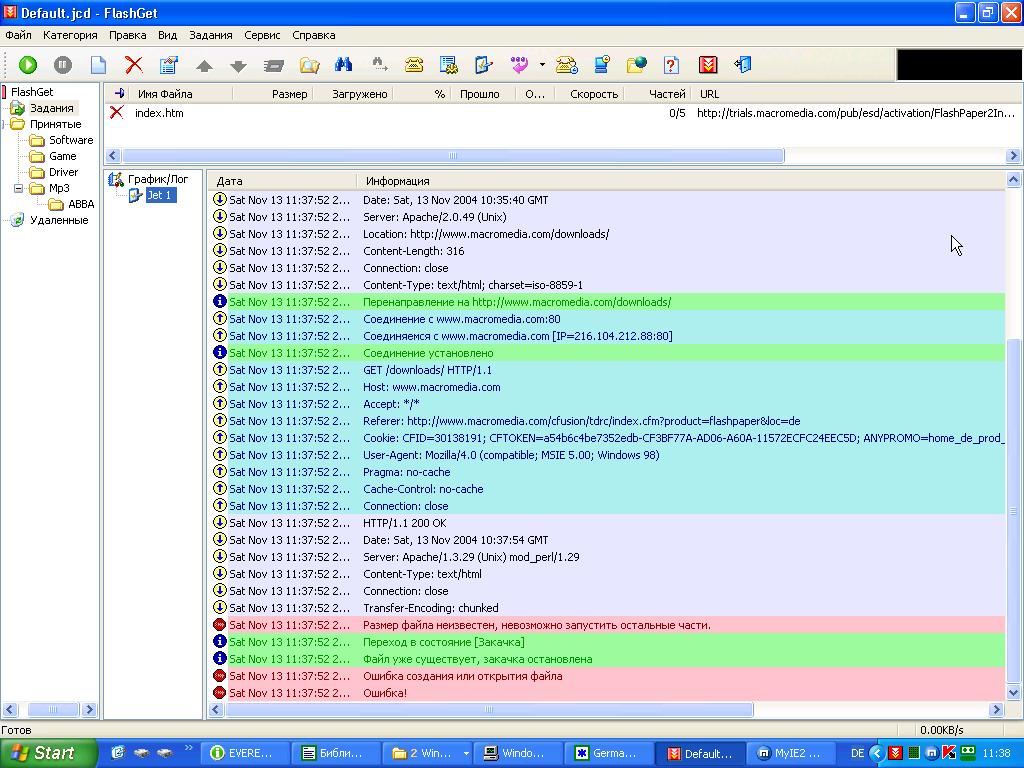Click the computer with clock icon
This screenshot has width=1024, height=768.
pos(601,65)
